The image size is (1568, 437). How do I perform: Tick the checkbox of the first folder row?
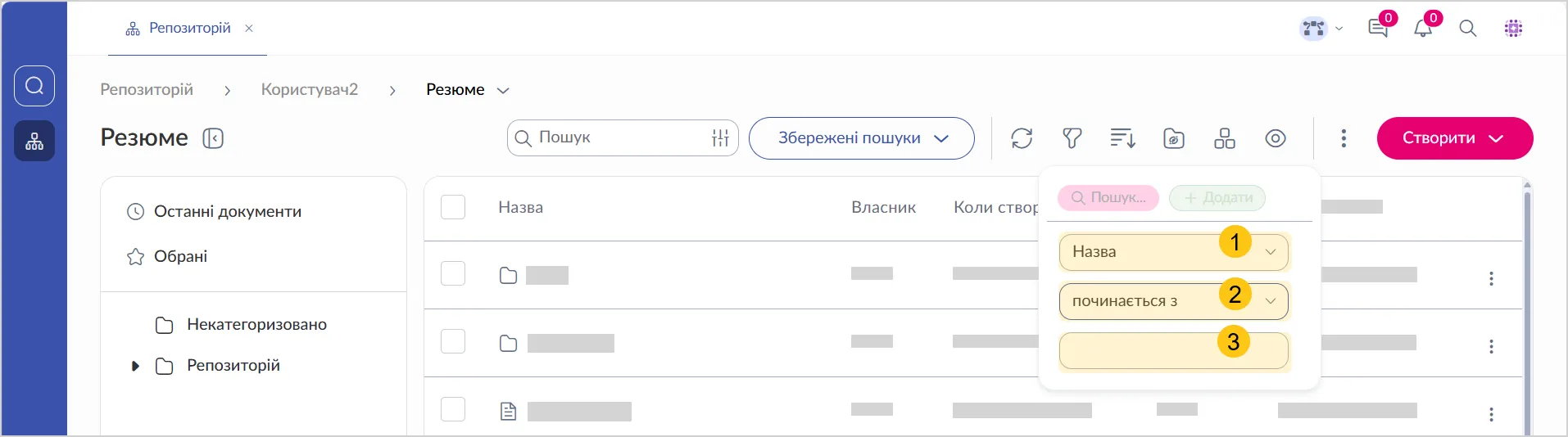point(453,273)
